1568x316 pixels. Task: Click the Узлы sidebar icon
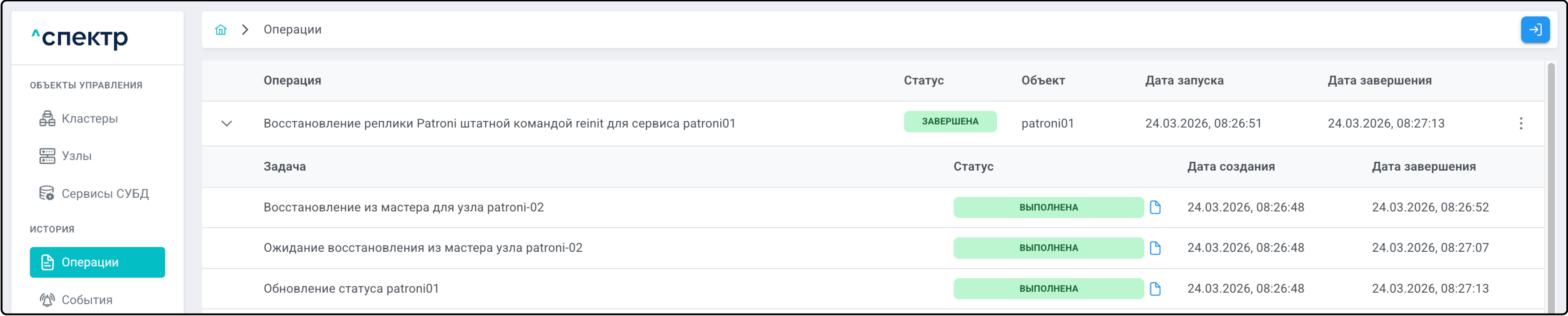pos(47,156)
